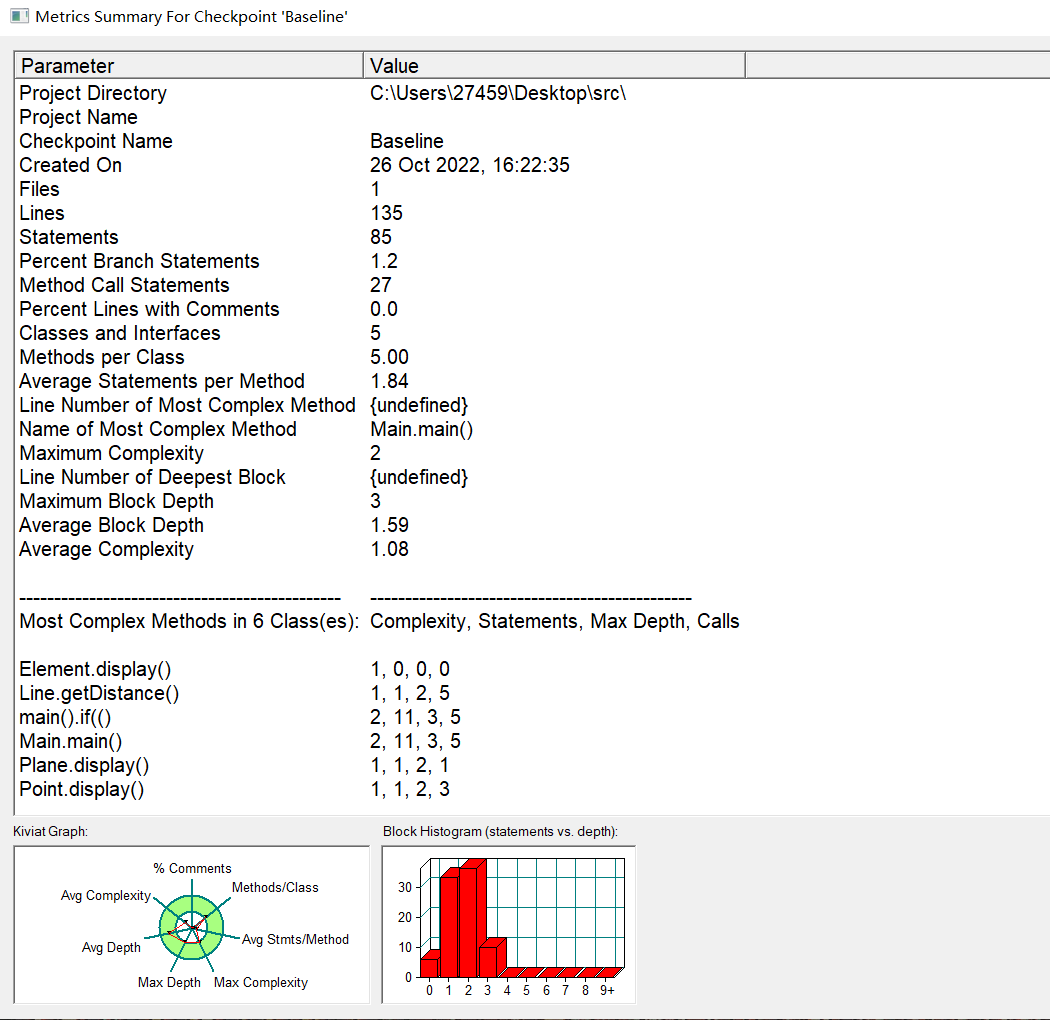Select the Project Name row
The width and height of the screenshot is (1050, 1020).
(x=78, y=117)
